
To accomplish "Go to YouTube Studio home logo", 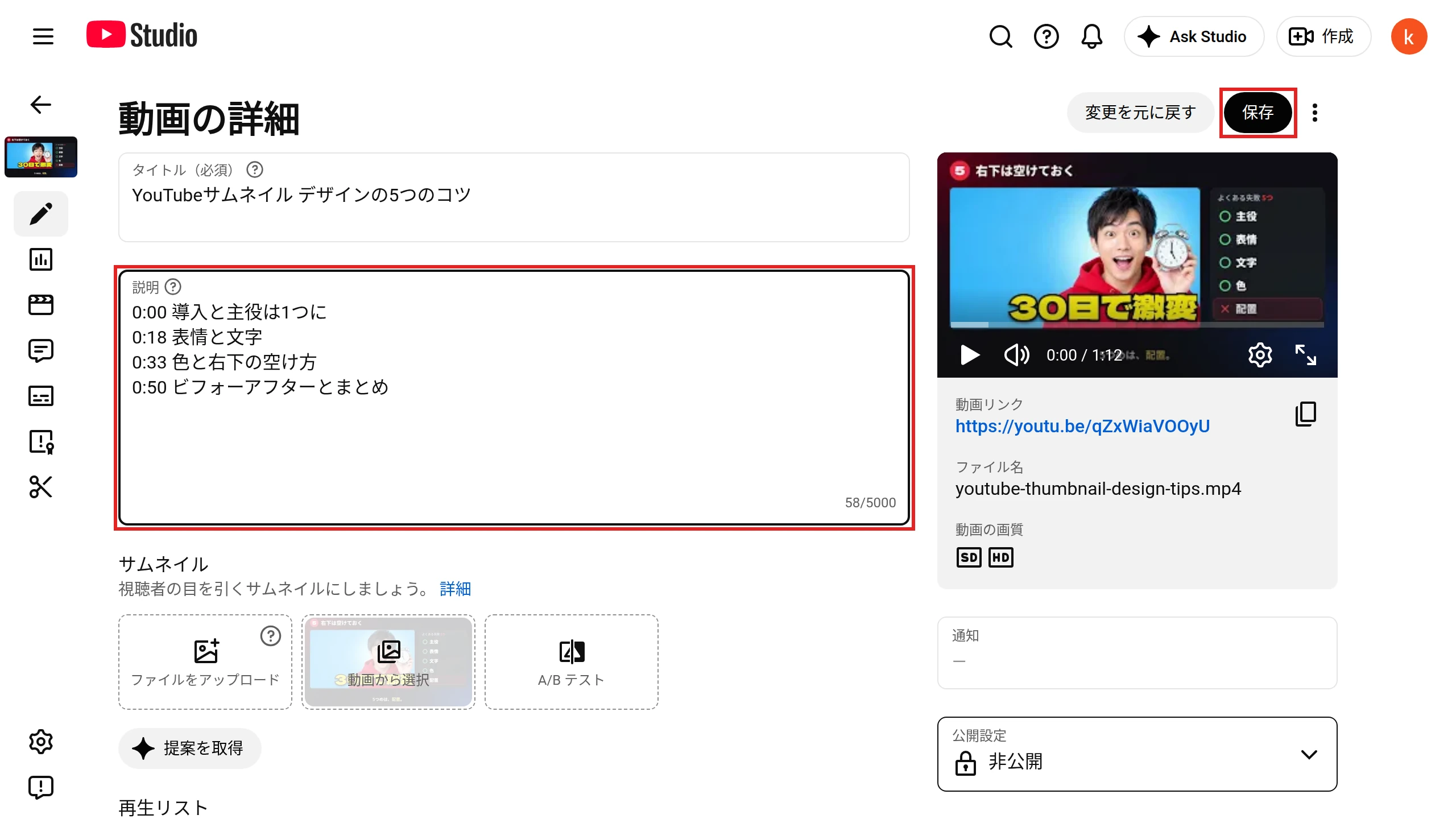I will tap(142, 35).
